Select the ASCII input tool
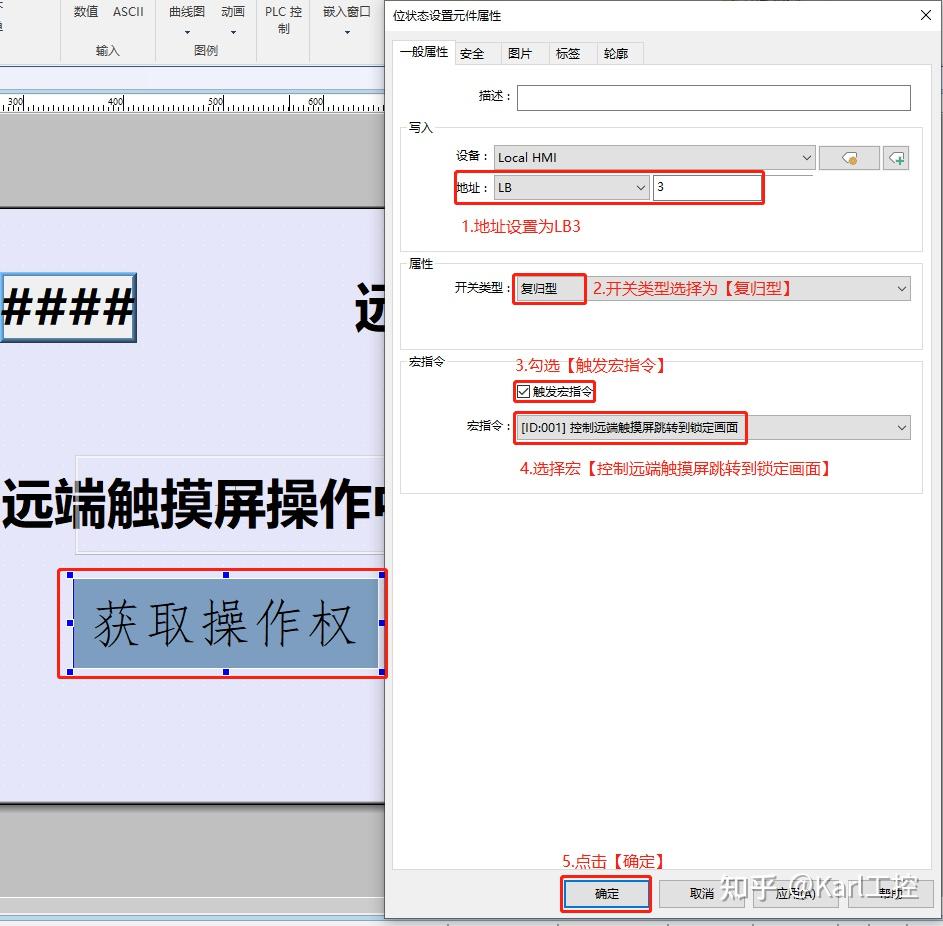The width and height of the screenshot is (943, 926). [x=128, y=12]
